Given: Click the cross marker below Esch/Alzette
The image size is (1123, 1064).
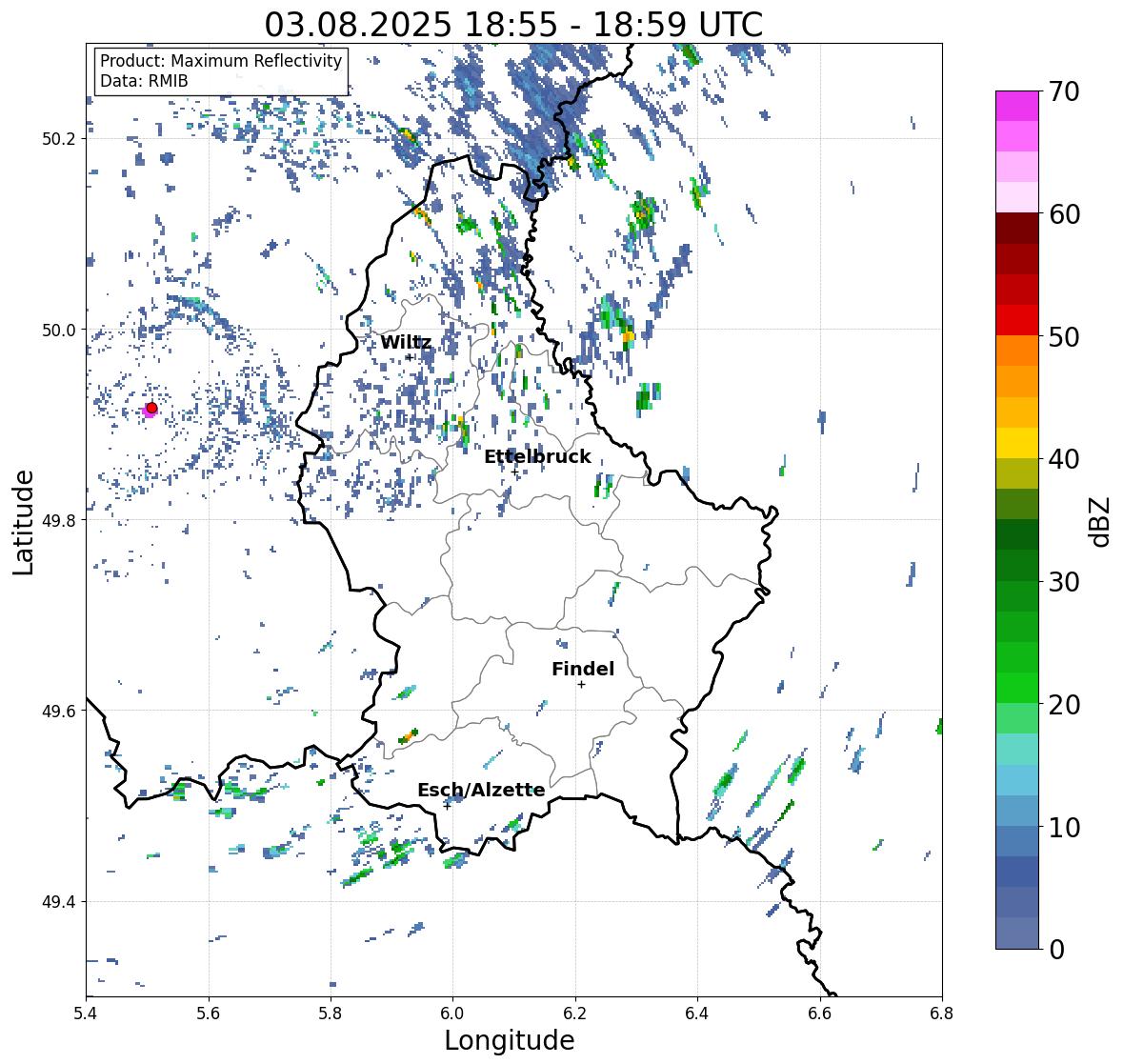Looking at the screenshot, I should coord(447,806).
